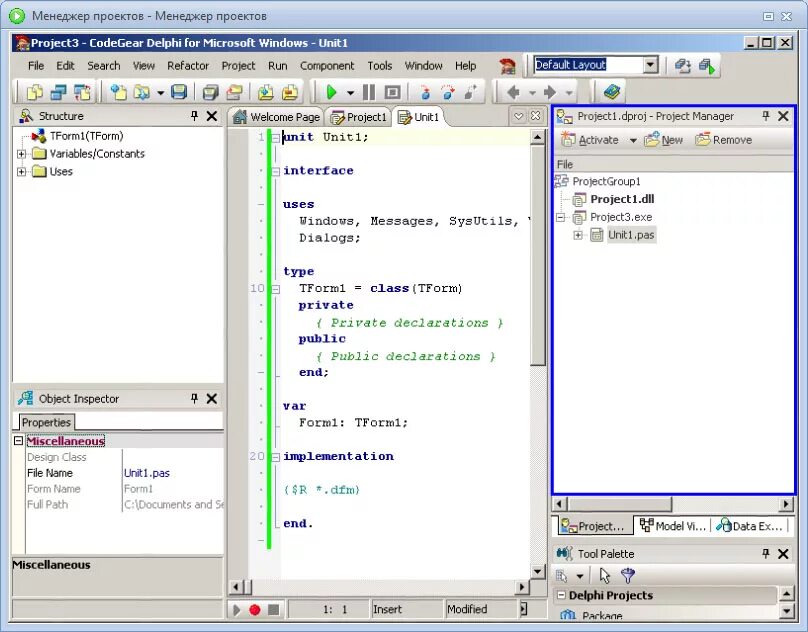Click Remove File from Project icon

click(x=290, y=92)
